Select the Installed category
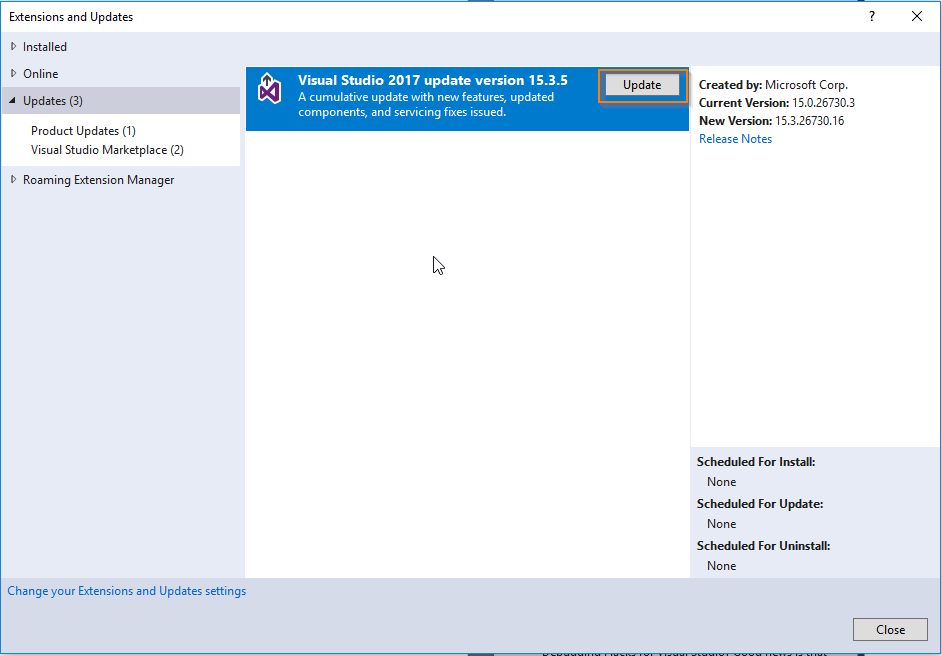This screenshot has width=942, height=656. click(43, 46)
